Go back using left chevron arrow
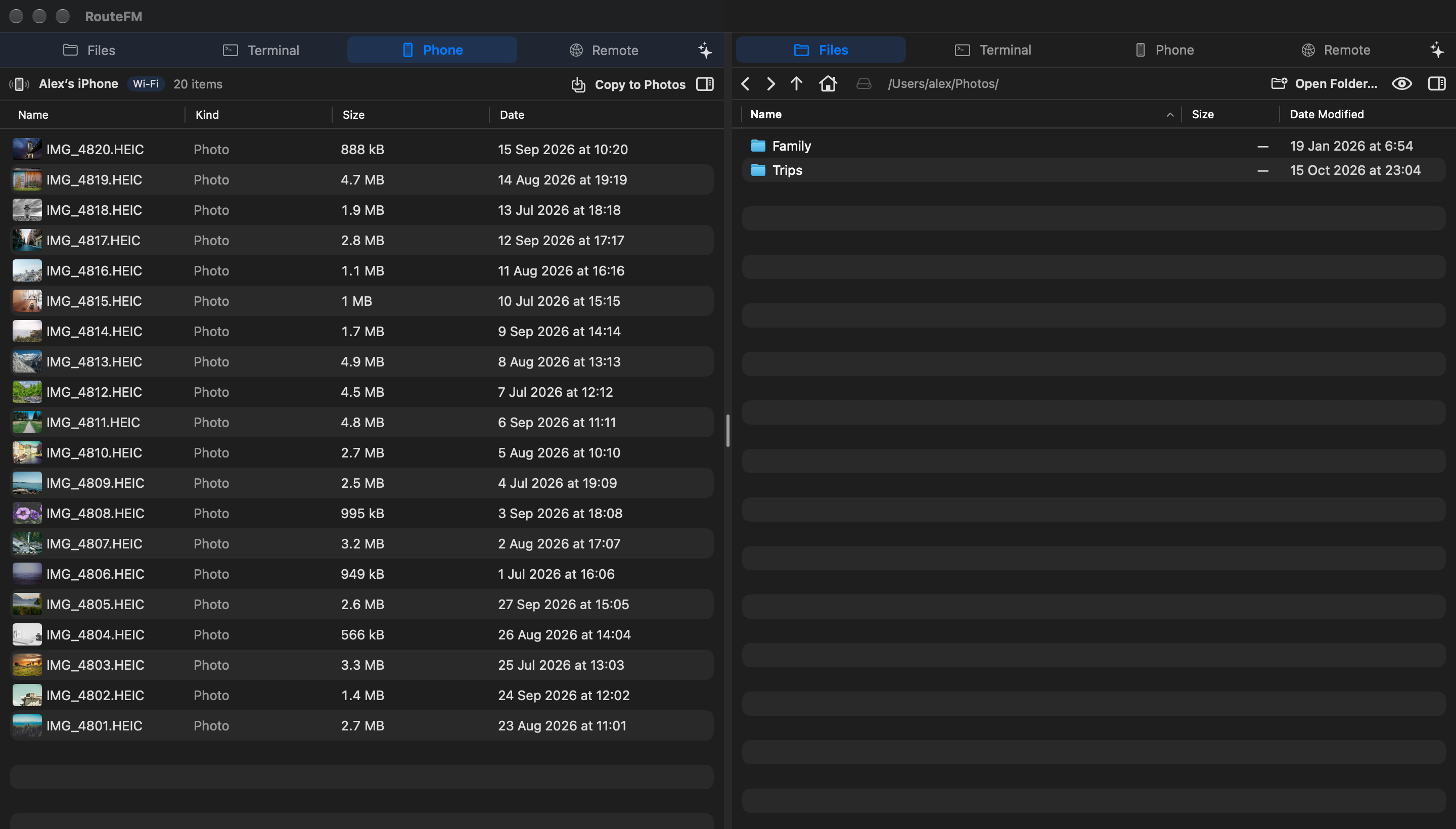Viewport: 1456px width, 829px height. [745, 84]
